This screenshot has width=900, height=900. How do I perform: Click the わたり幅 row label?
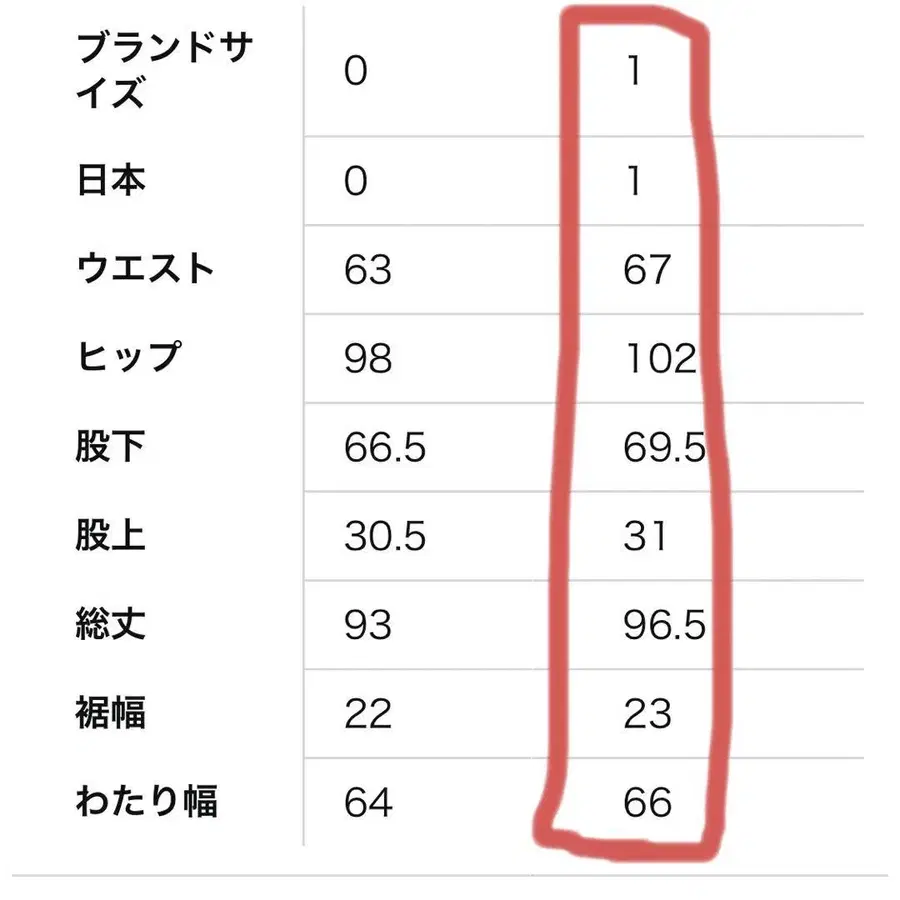[147, 802]
